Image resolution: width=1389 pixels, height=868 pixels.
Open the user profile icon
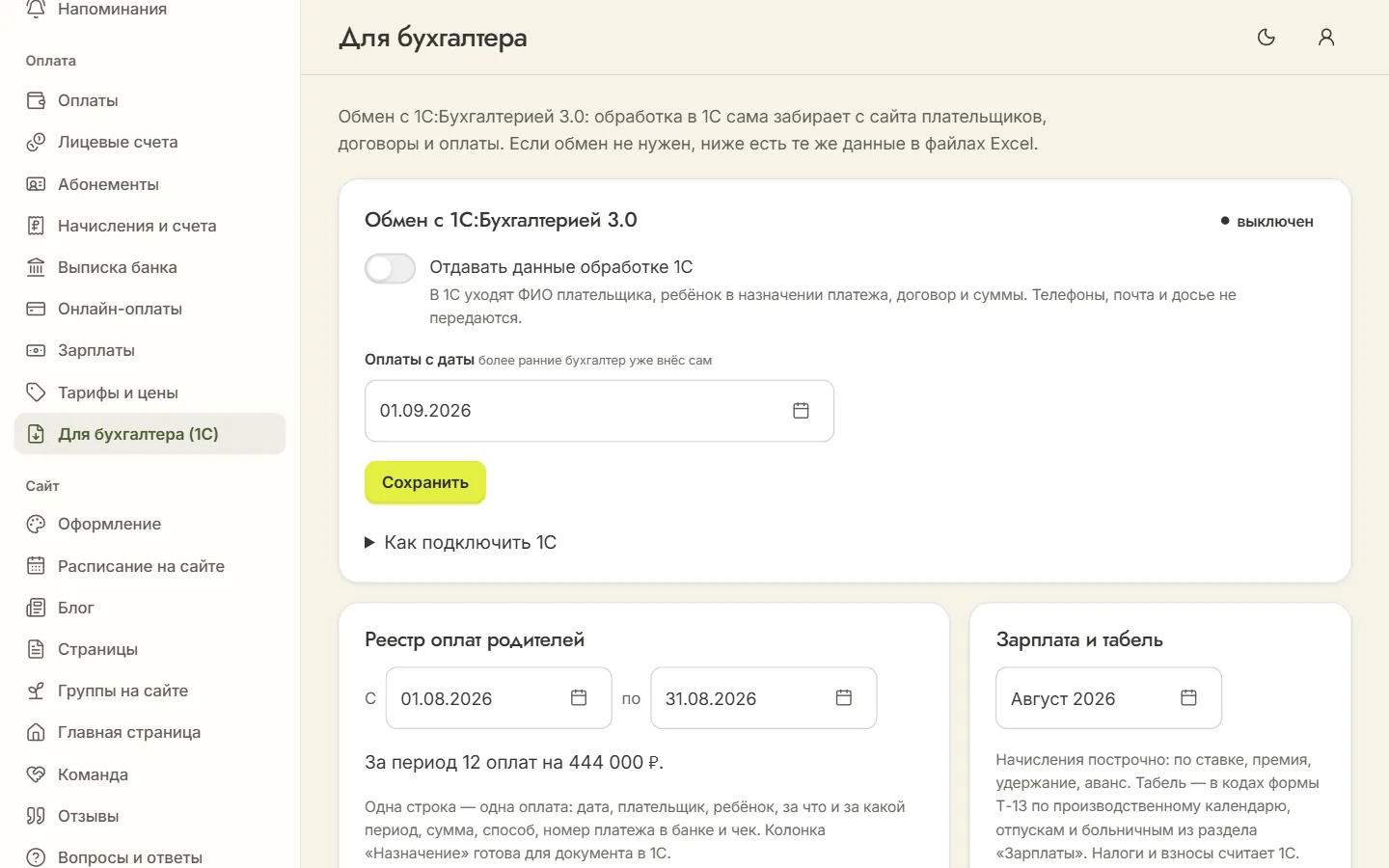(x=1326, y=38)
